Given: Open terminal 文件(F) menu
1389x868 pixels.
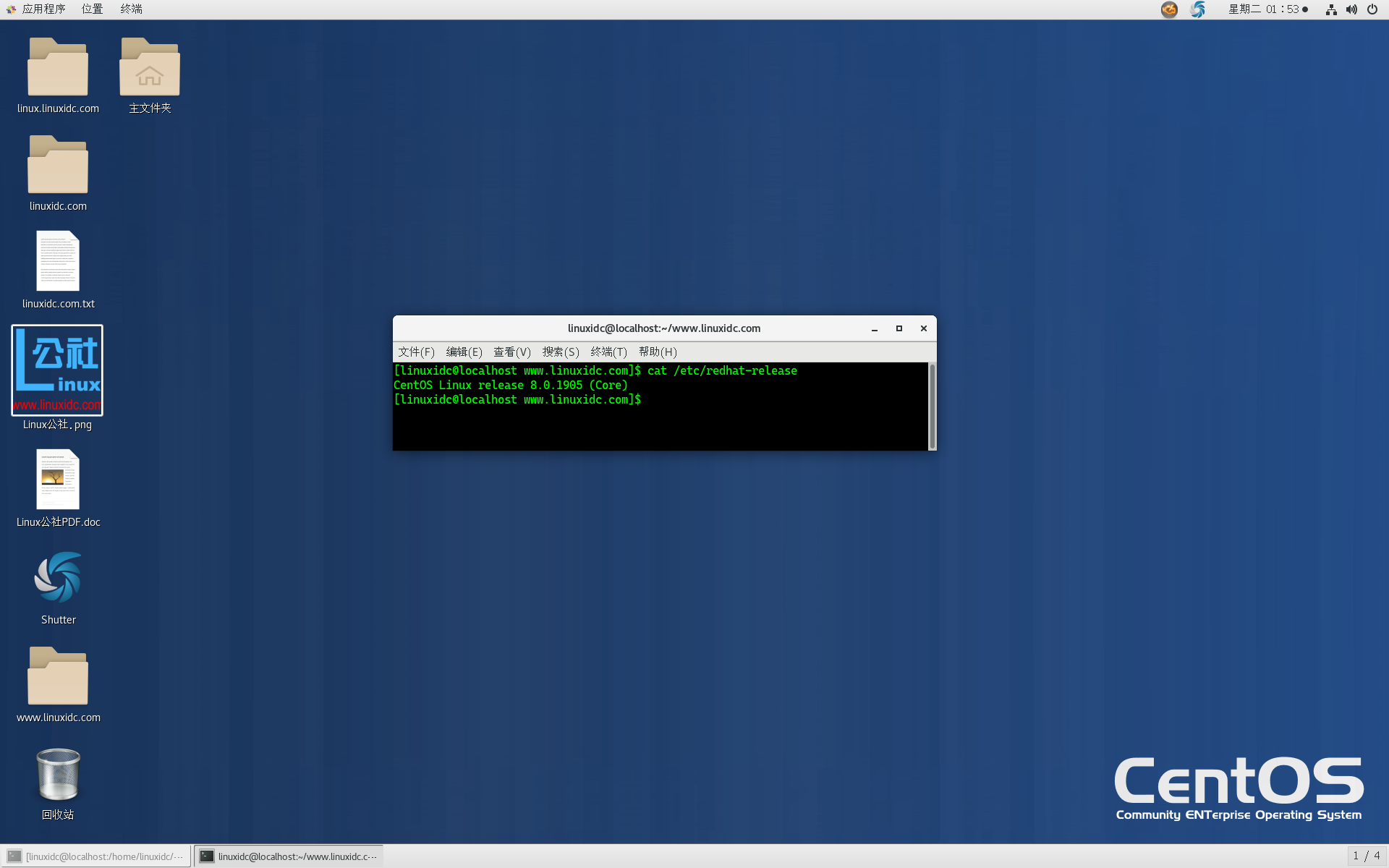Looking at the screenshot, I should coord(416,352).
